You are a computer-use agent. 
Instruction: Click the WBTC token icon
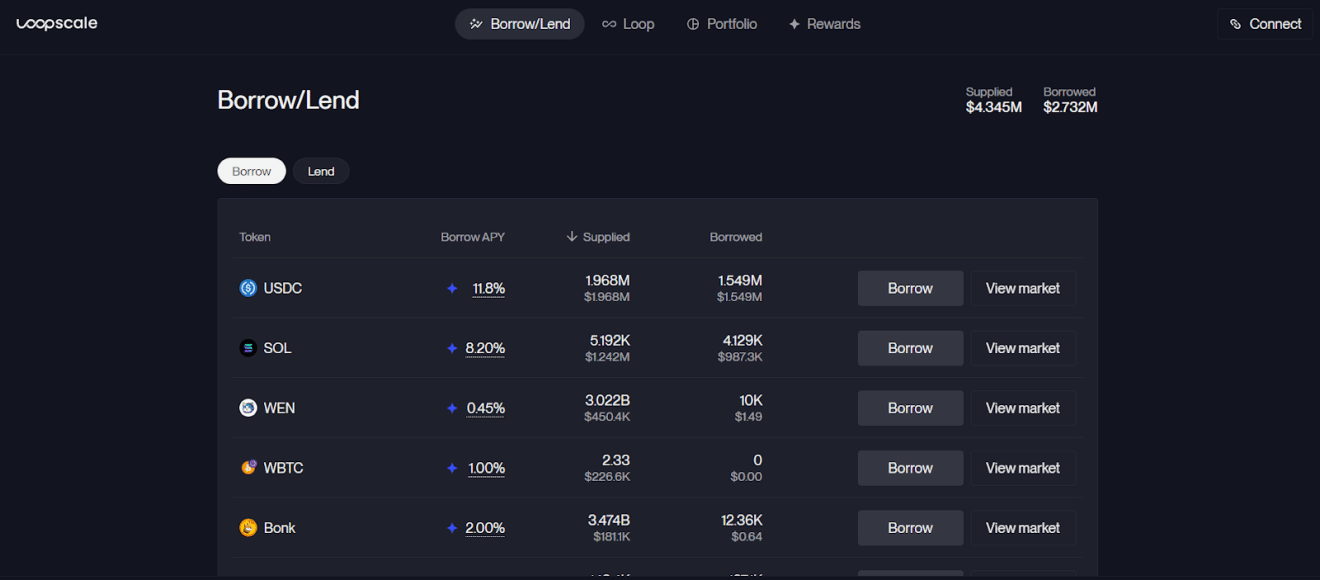click(248, 468)
